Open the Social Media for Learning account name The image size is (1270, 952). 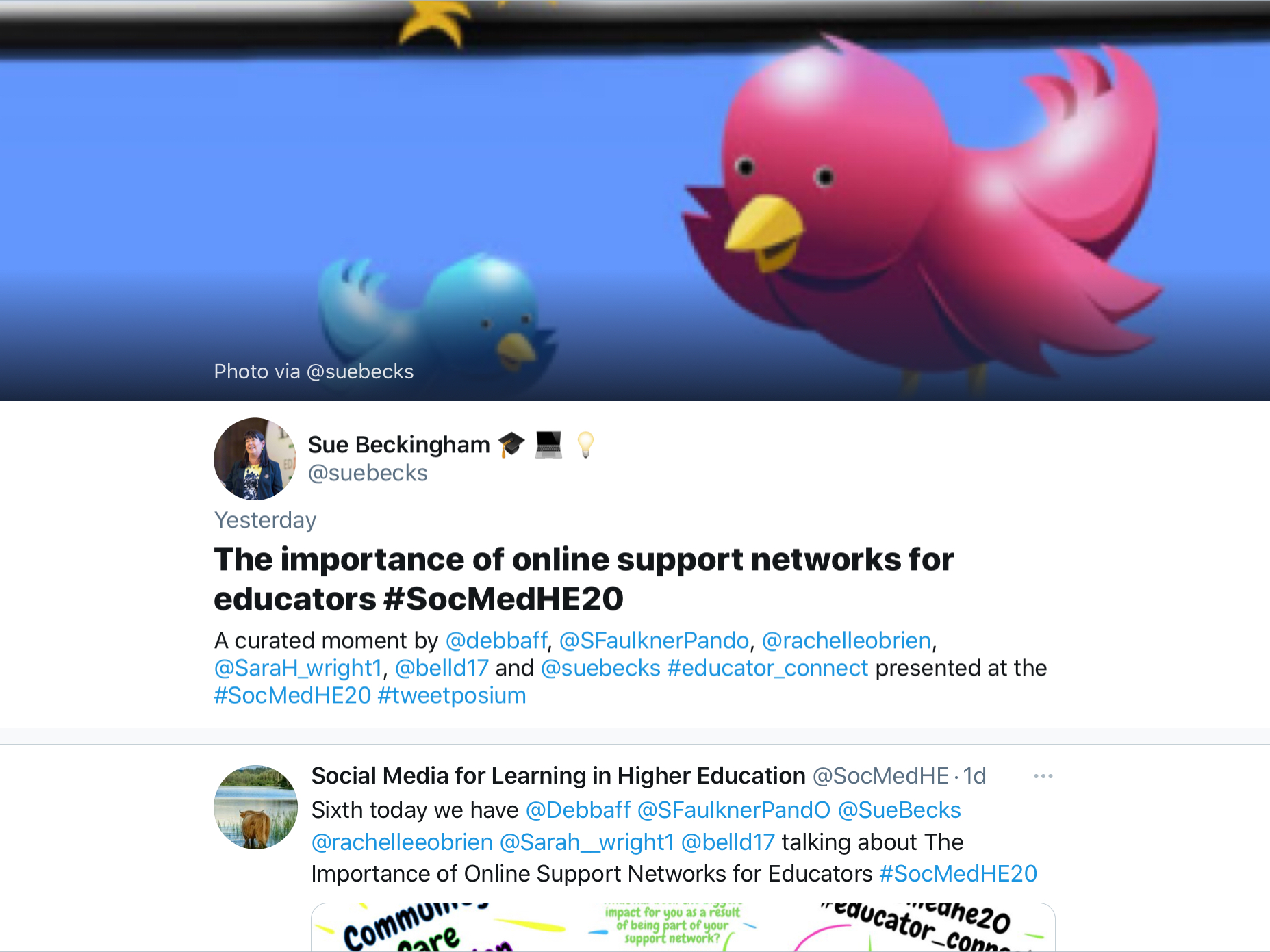(x=558, y=776)
